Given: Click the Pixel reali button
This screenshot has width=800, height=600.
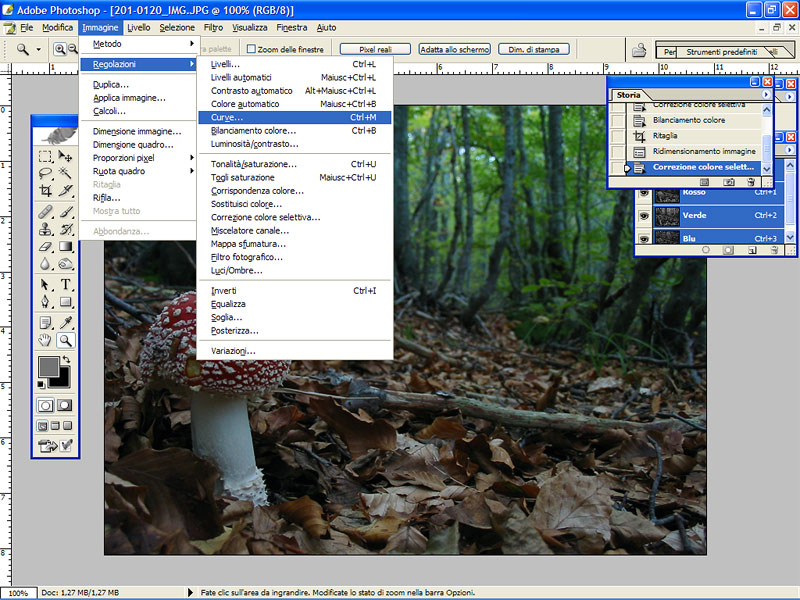Looking at the screenshot, I should pos(375,49).
